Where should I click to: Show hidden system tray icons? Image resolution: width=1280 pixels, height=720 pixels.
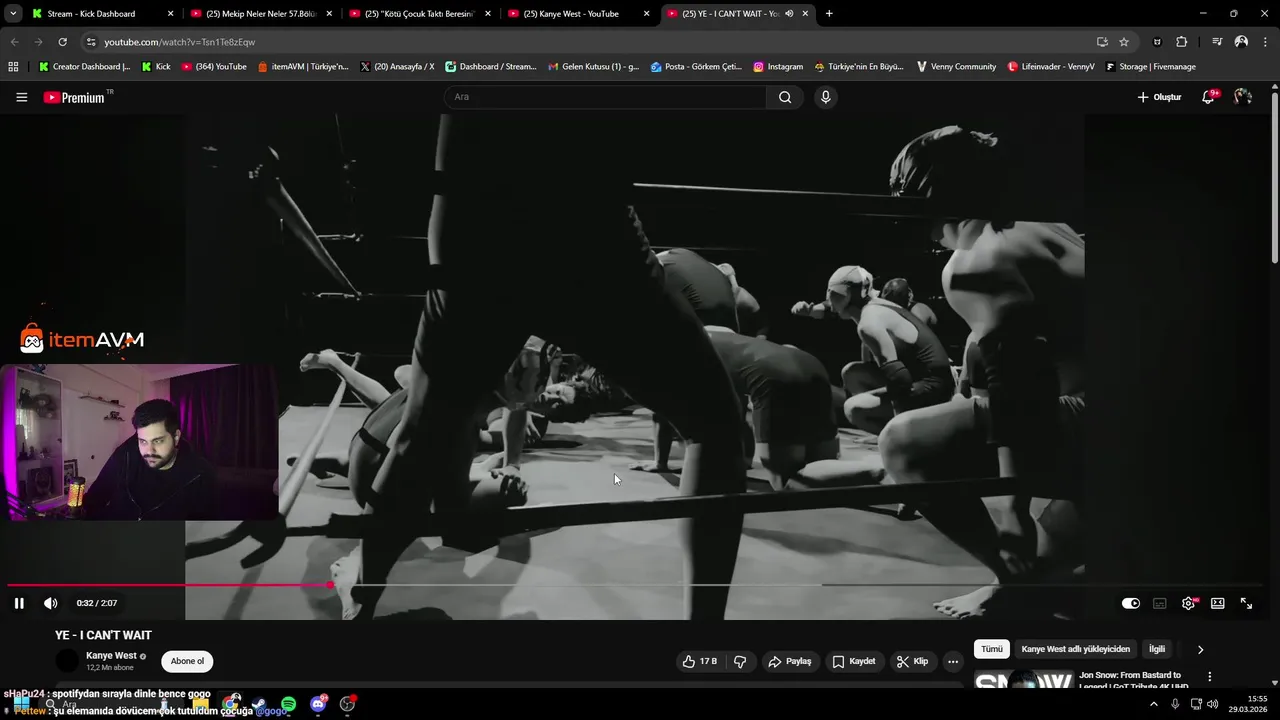tap(1154, 704)
